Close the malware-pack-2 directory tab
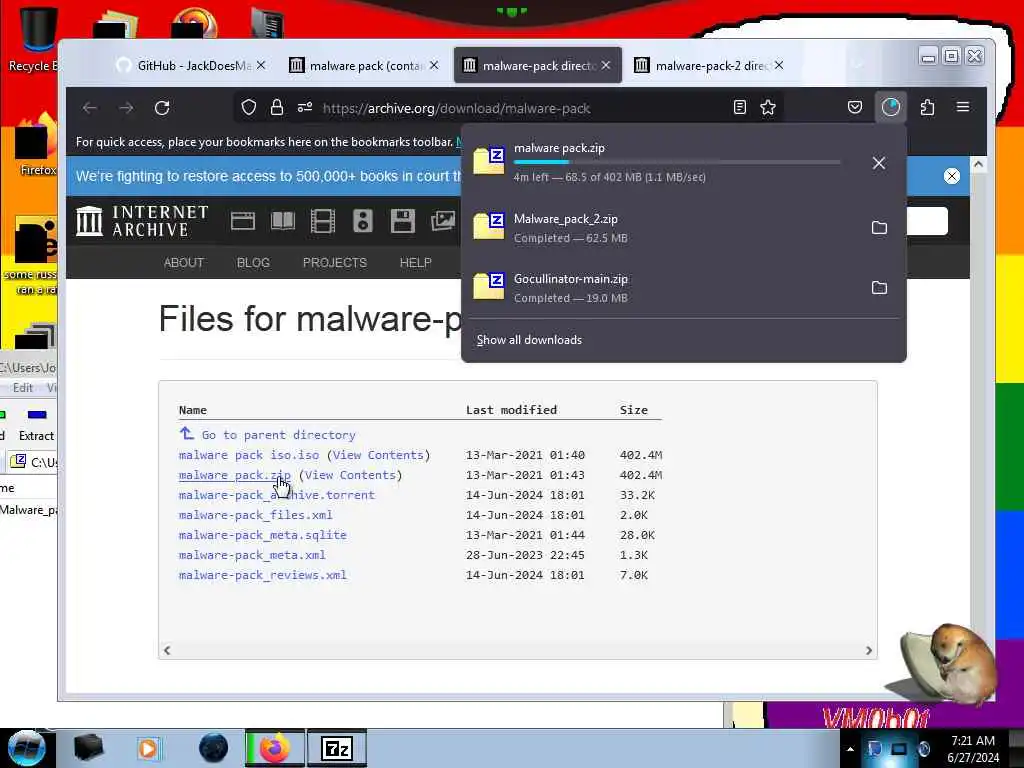 (x=778, y=65)
